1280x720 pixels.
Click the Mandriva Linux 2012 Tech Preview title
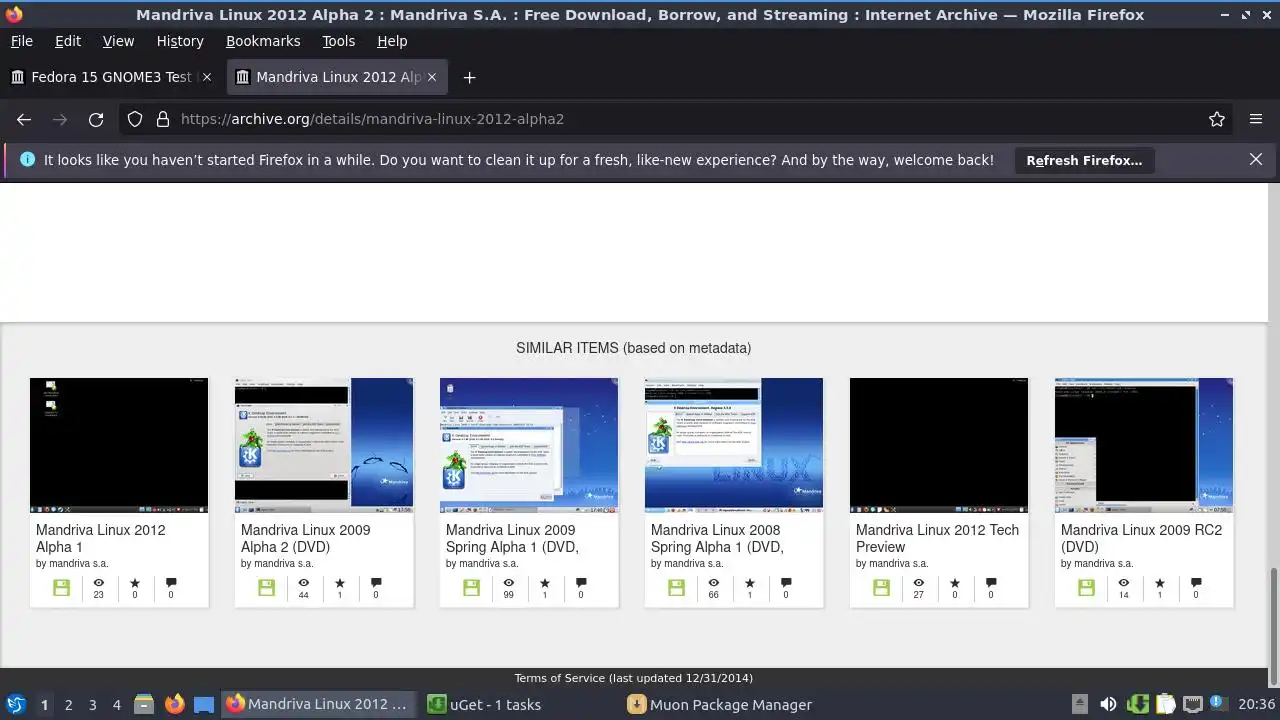(x=938, y=538)
